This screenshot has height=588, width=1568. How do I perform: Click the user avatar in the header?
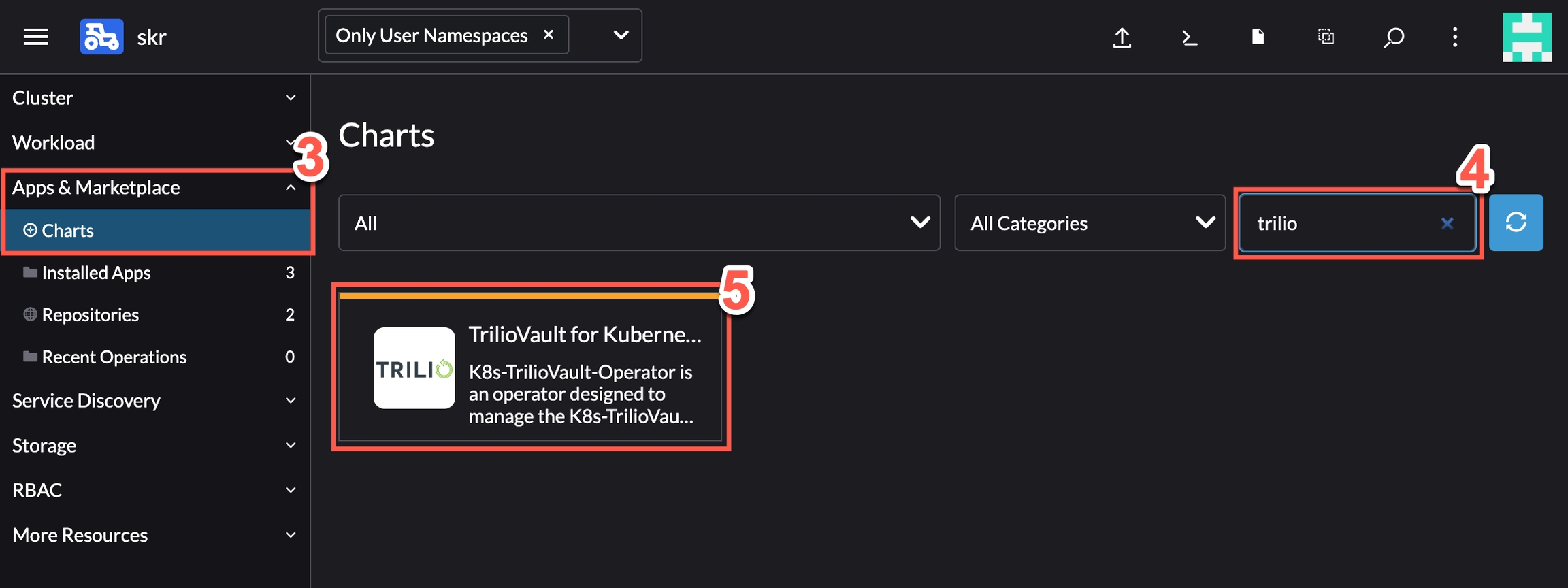pos(1526,37)
